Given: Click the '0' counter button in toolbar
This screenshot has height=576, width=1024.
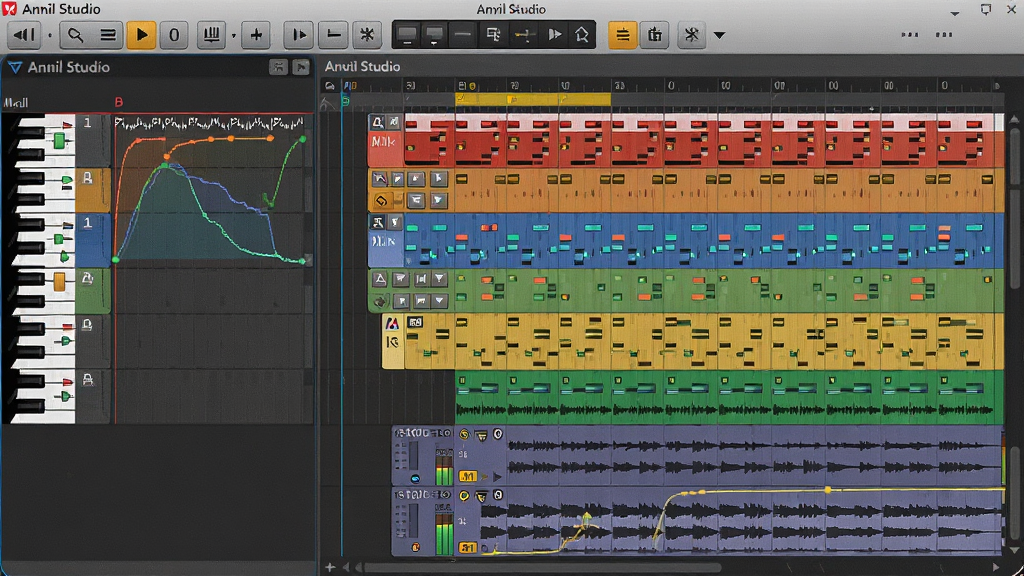Looking at the screenshot, I should (174, 35).
